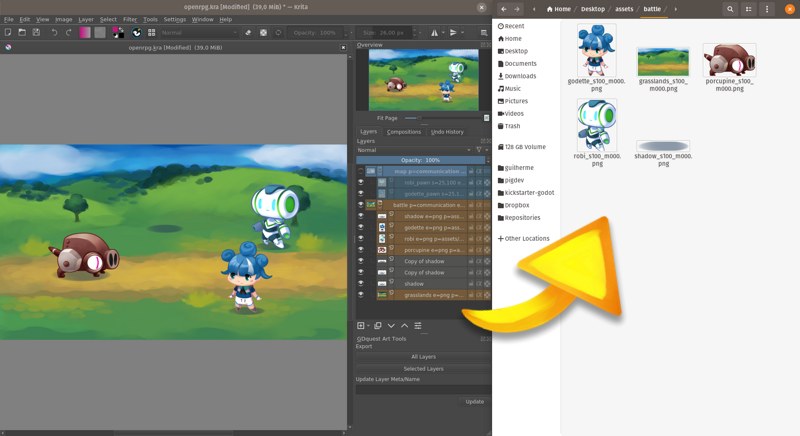The image size is (800, 436).
Task: Click the Selected Layers export button
Action: pyautogui.click(x=423, y=369)
